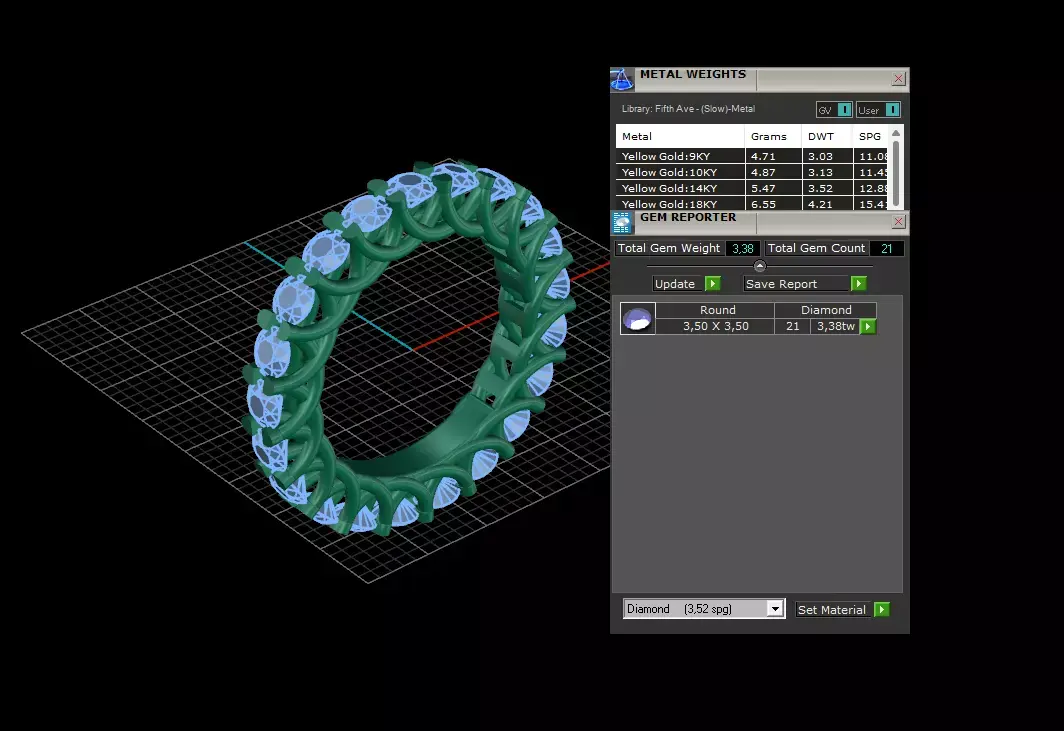The width and height of the screenshot is (1064, 731).
Task: Click the 4.21 DWT cell
Action: point(827,204)
